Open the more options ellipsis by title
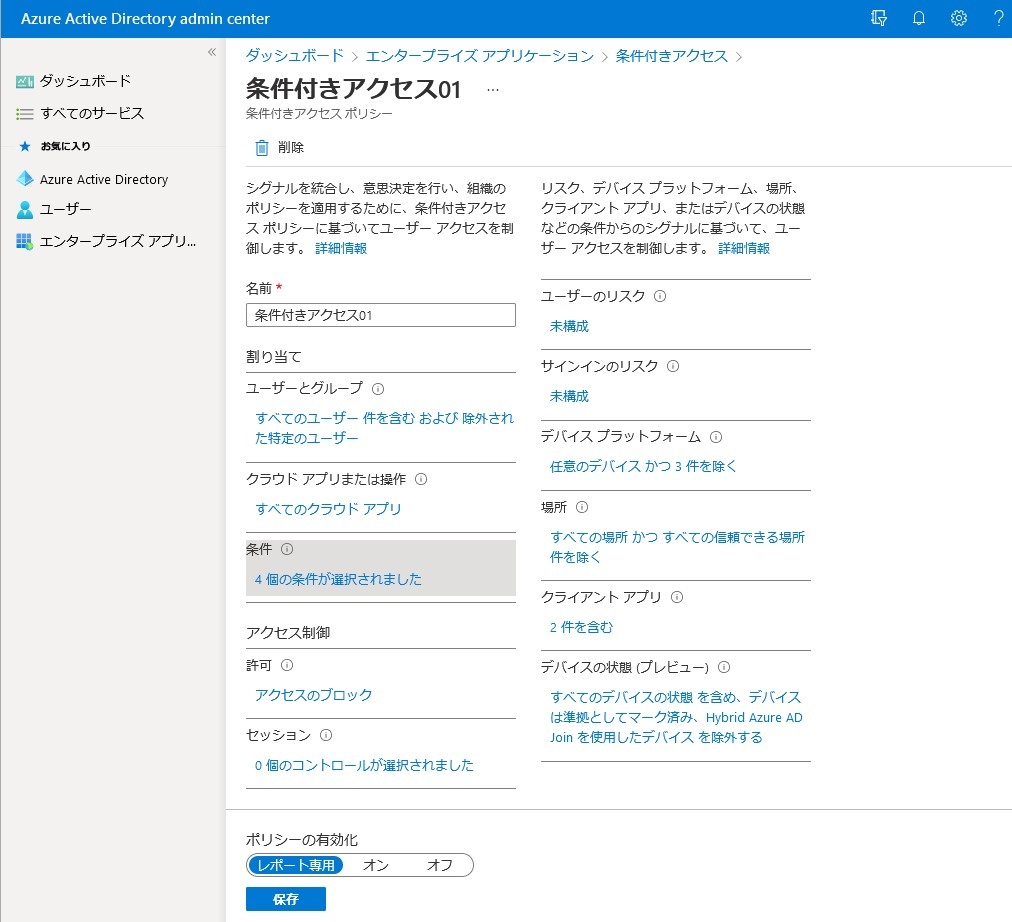Viewport: 1012px width, 922px height. (492, 90)
